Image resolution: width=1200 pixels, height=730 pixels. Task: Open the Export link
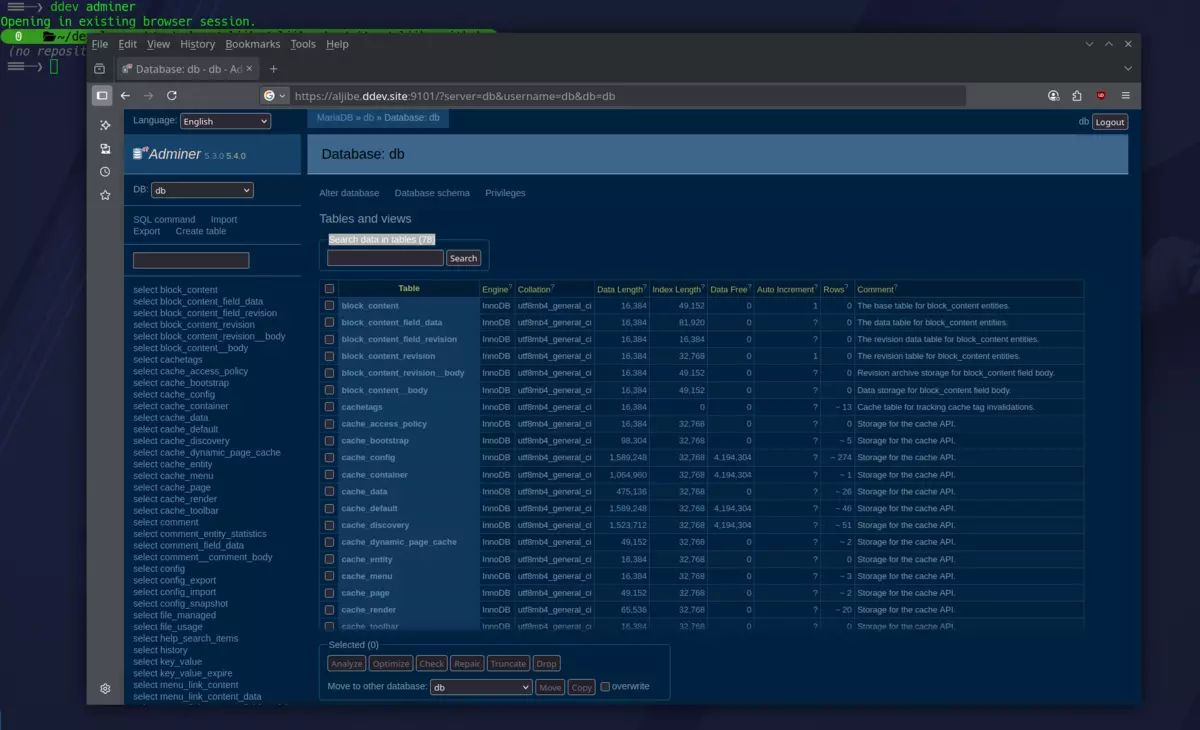point(147,231)
